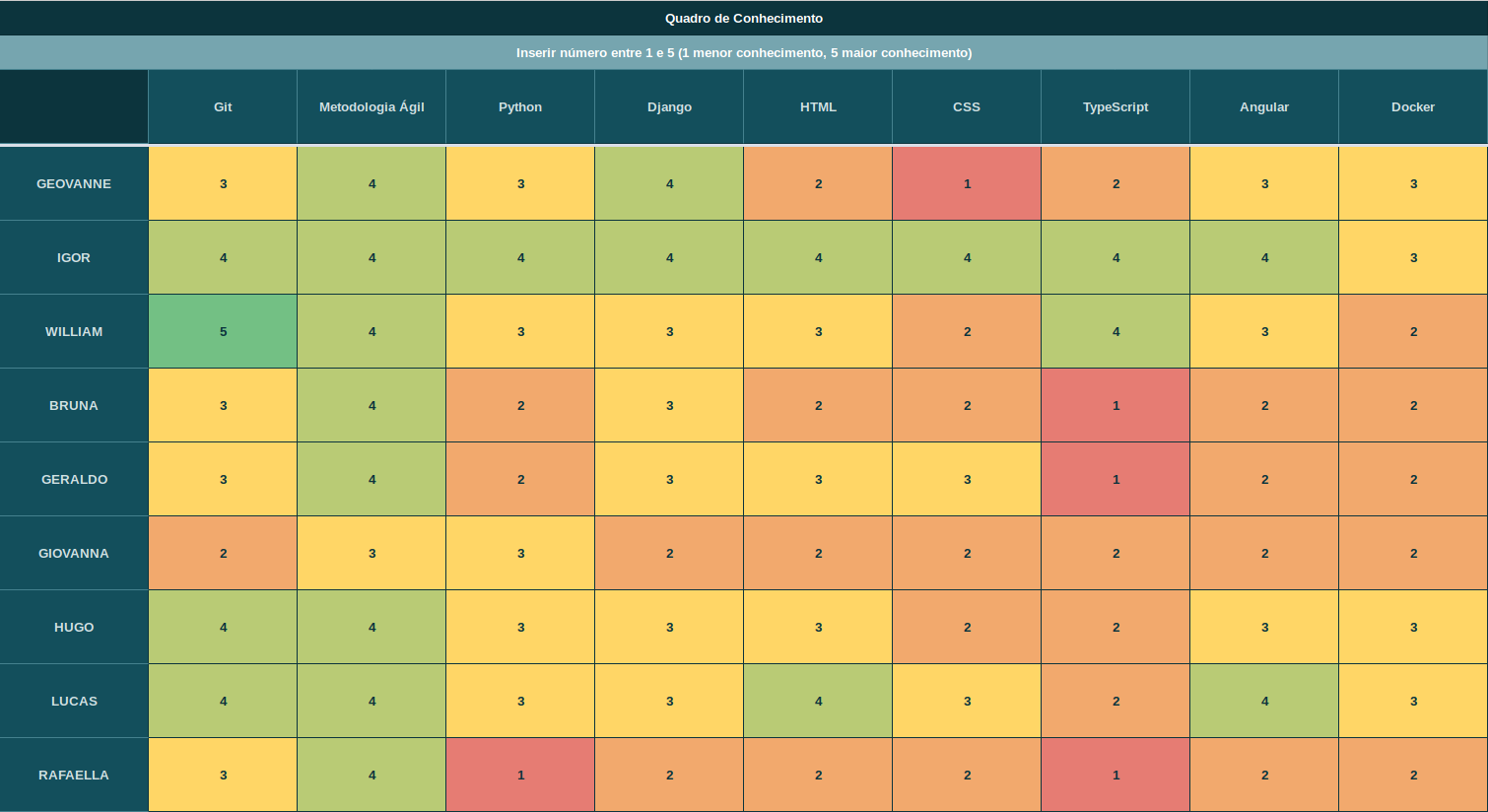Select Hugo's Docker score cell 3
Image resolution: width=1488 pixels, height=812 pixels.
coord(1413,627)
